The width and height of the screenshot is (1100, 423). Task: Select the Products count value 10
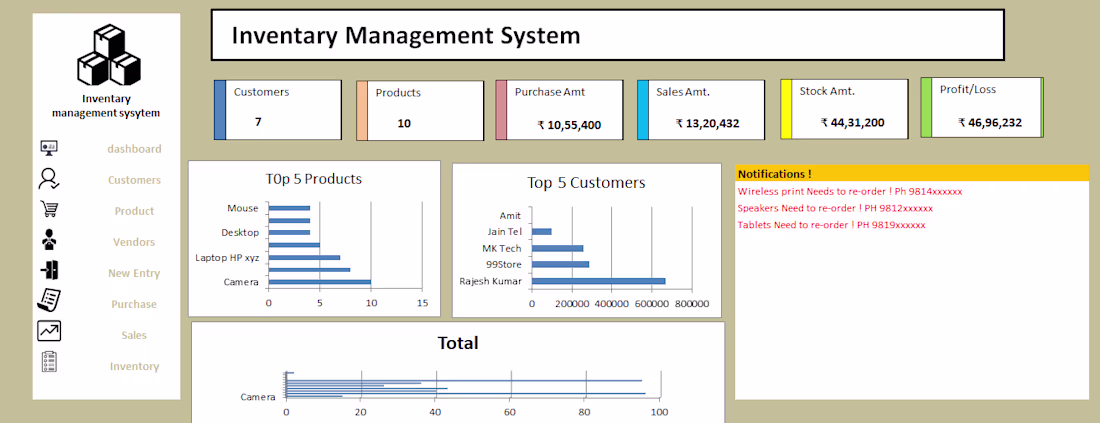pyautogui.click(x=404, y=123)
